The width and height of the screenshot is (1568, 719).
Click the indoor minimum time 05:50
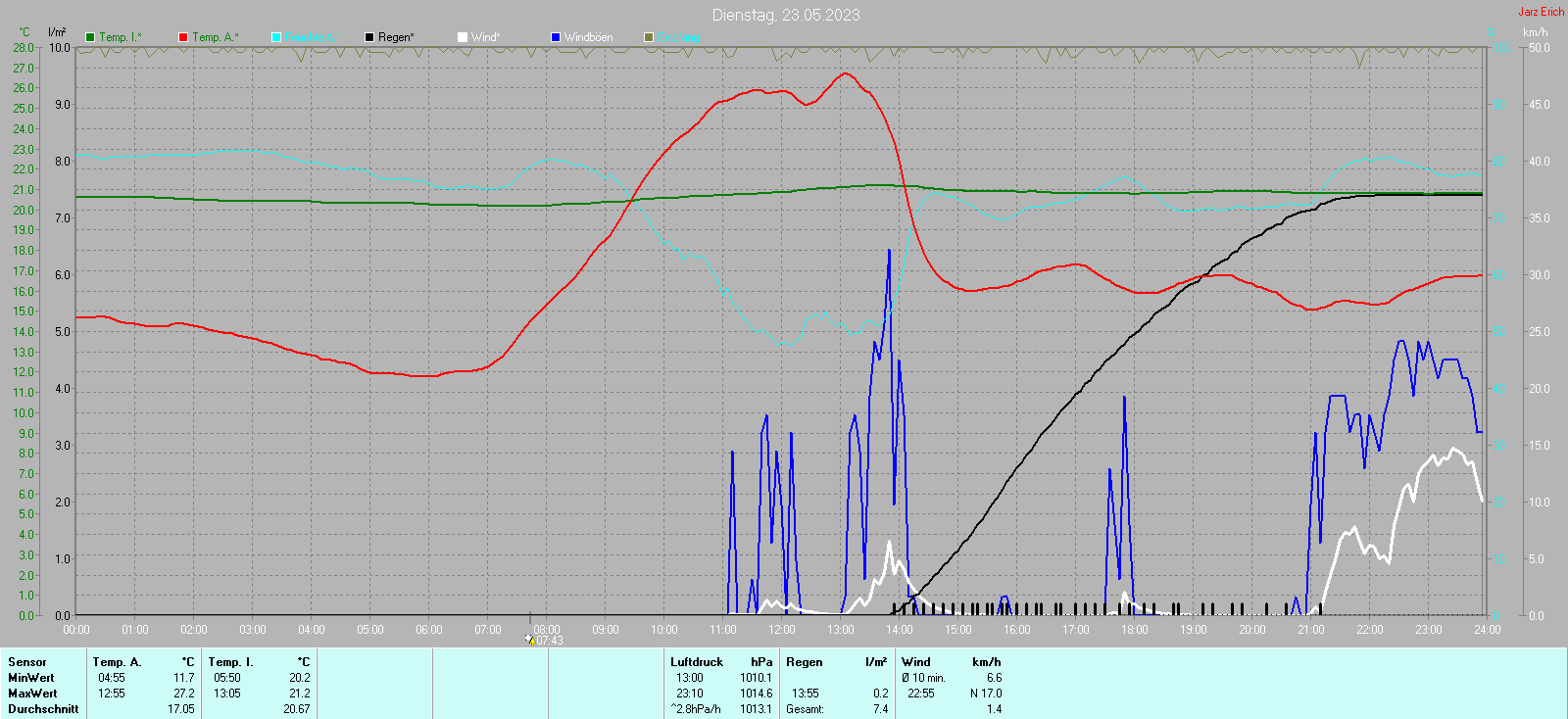pyautogui.click(x=227, y=678)
